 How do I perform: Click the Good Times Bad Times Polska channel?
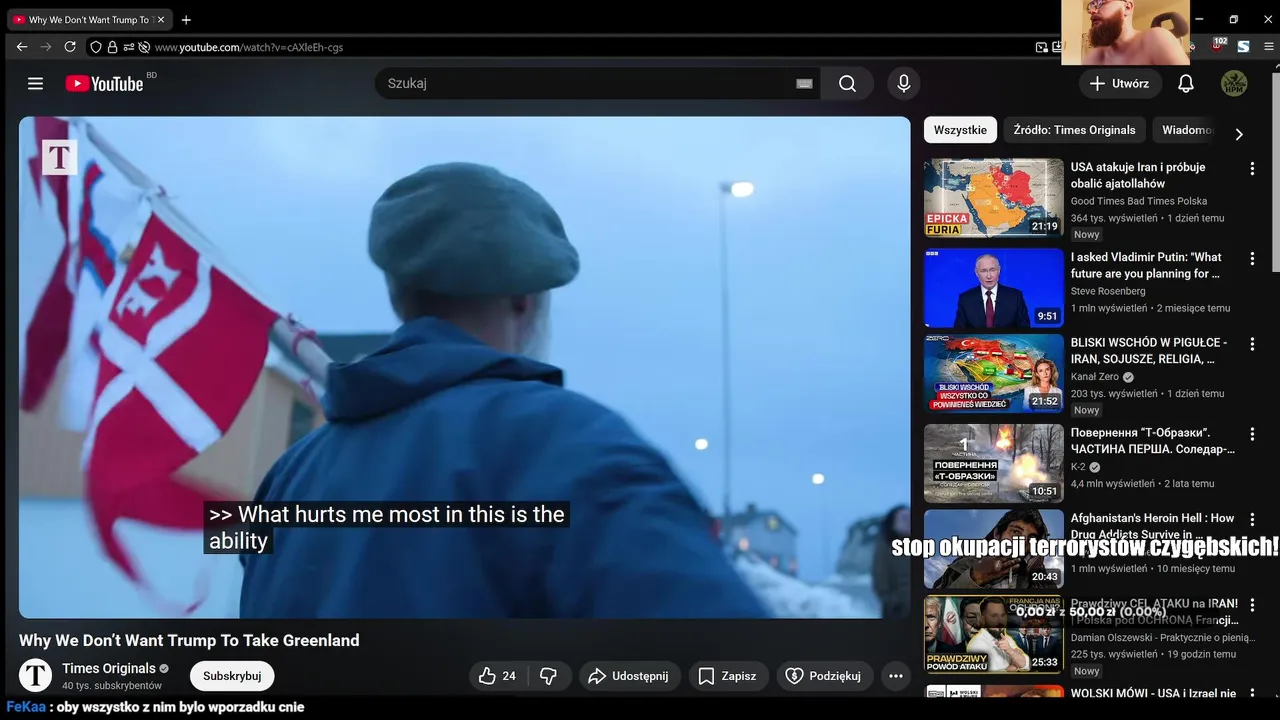coord(1139,201)
